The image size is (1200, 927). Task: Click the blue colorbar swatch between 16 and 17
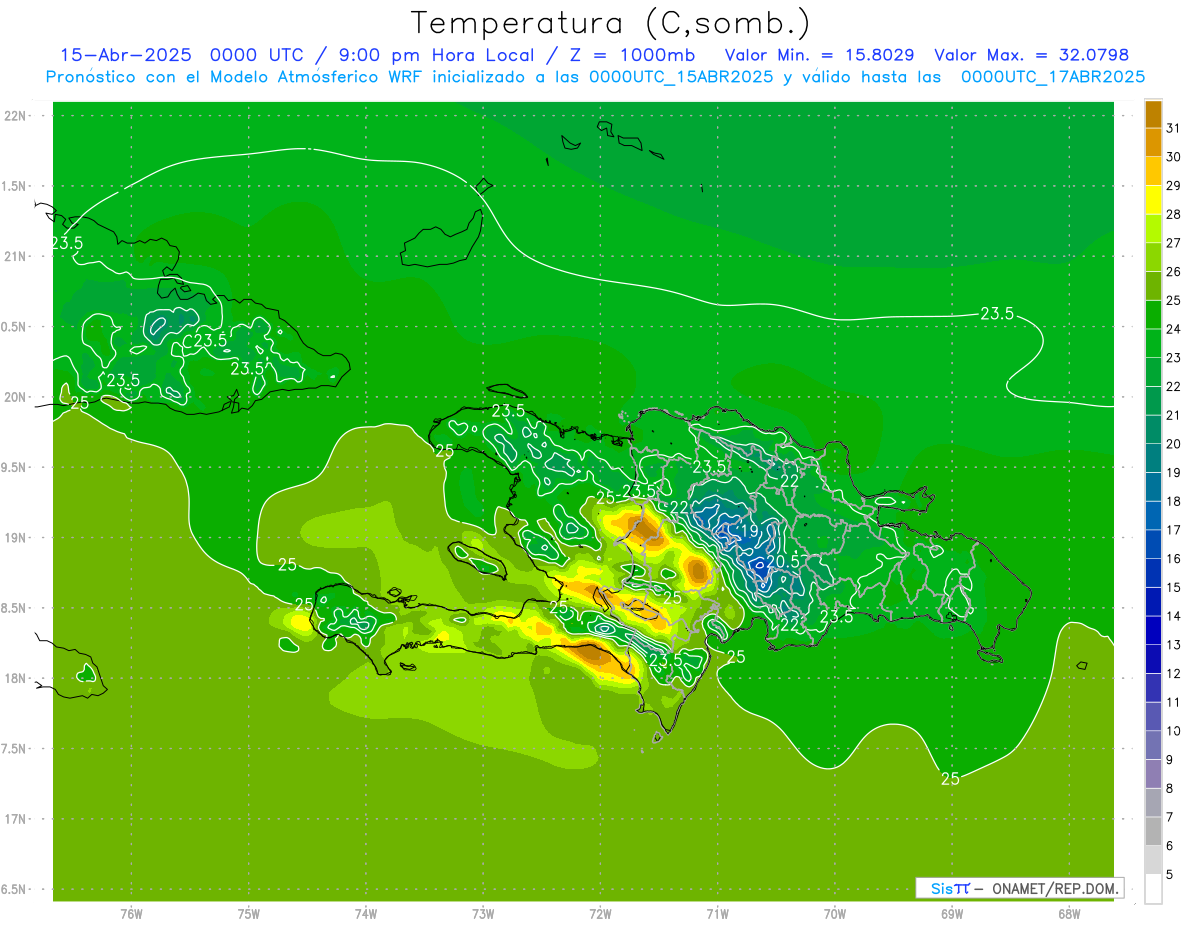tap(1153, 545)
